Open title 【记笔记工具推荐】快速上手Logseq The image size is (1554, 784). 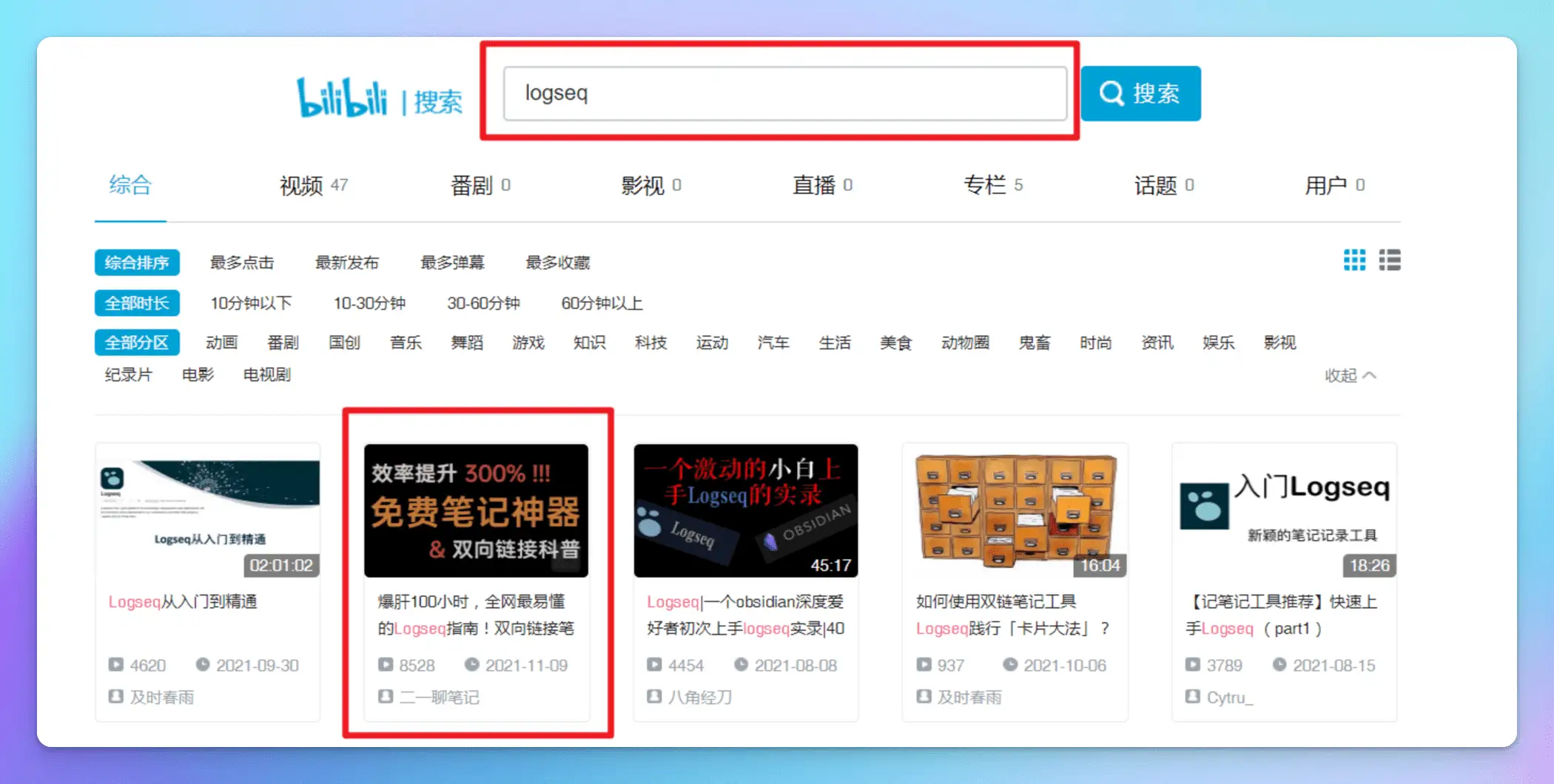[1281, 615]
